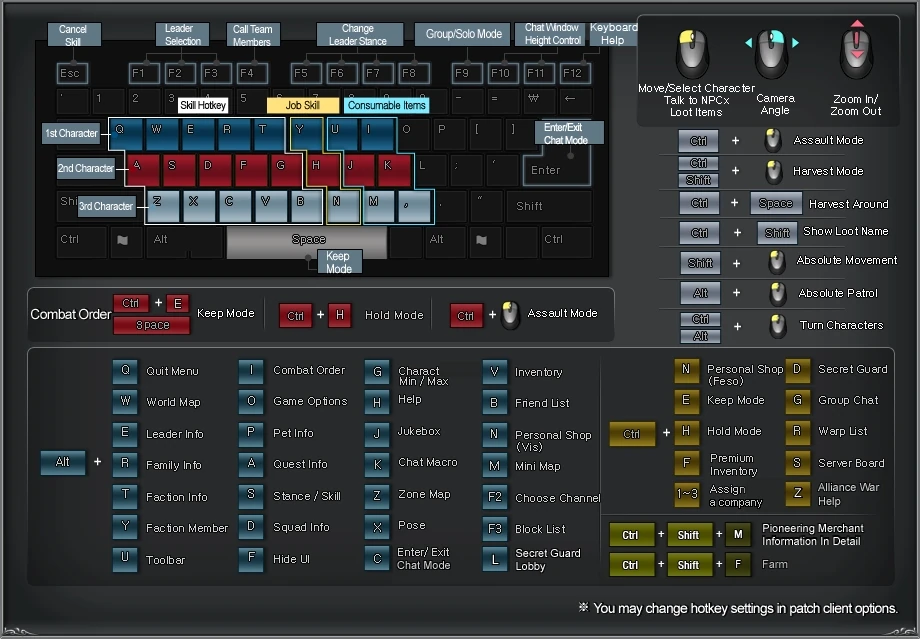Click the Cancel Skill label above Esc
This screenshot has width=920, height=639.
[73, 36]
